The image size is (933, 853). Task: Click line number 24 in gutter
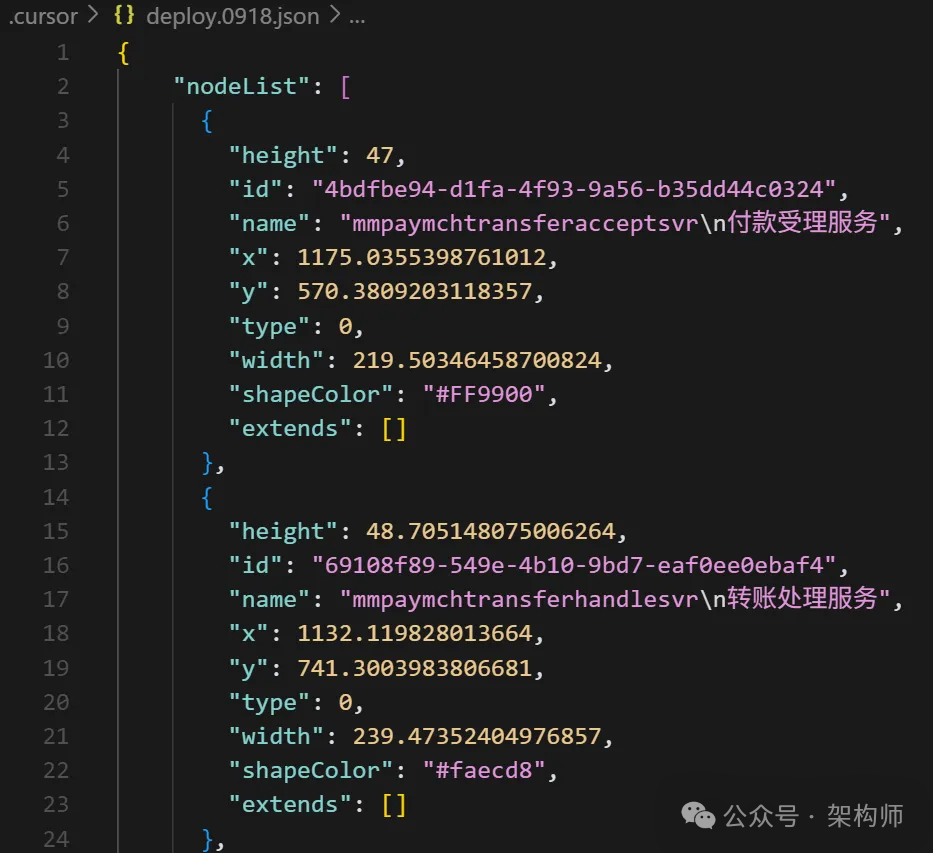coord(57,839)
